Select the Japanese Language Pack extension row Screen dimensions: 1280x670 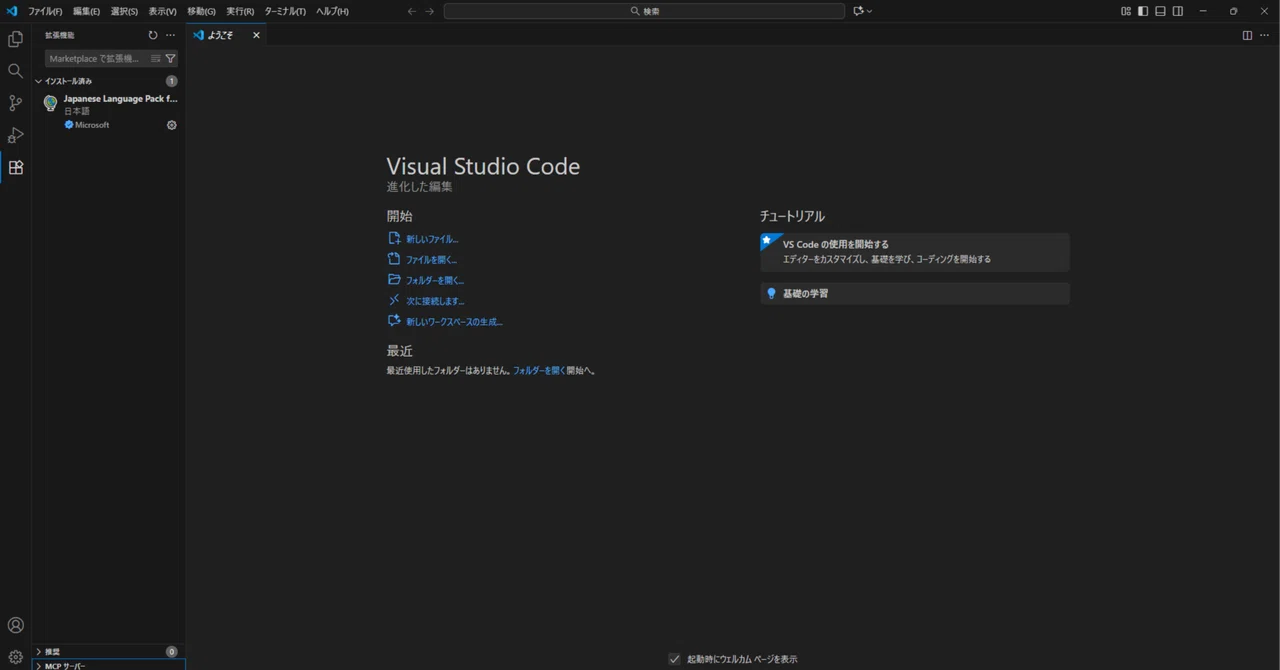point(108,112)
